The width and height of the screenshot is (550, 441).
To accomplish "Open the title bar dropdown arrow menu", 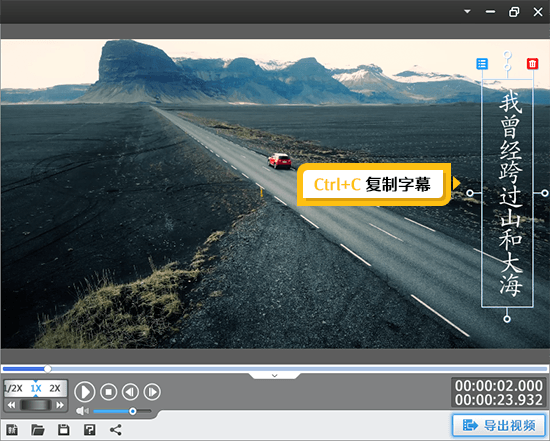I will [x=467, y=12].
